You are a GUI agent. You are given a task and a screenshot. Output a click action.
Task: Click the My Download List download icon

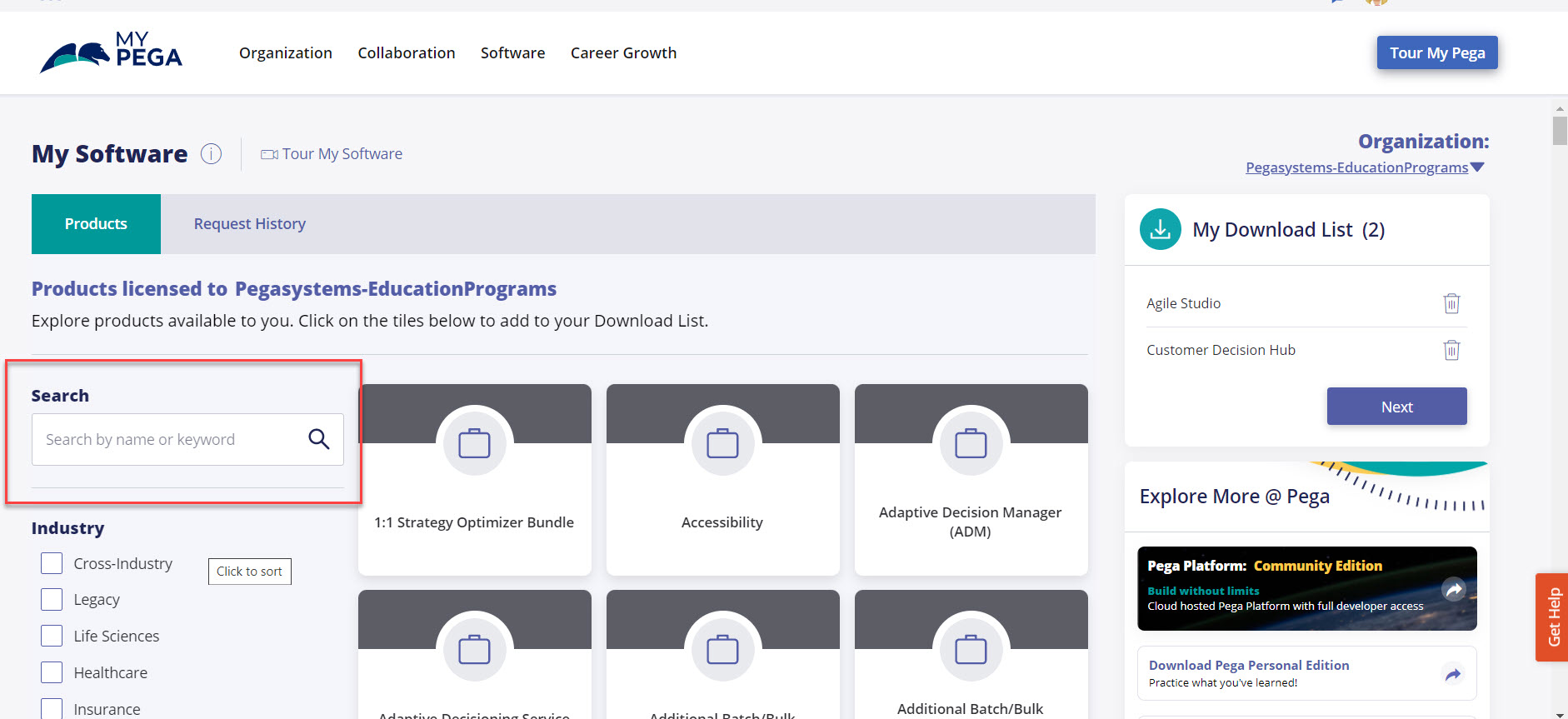(1161, 229)
